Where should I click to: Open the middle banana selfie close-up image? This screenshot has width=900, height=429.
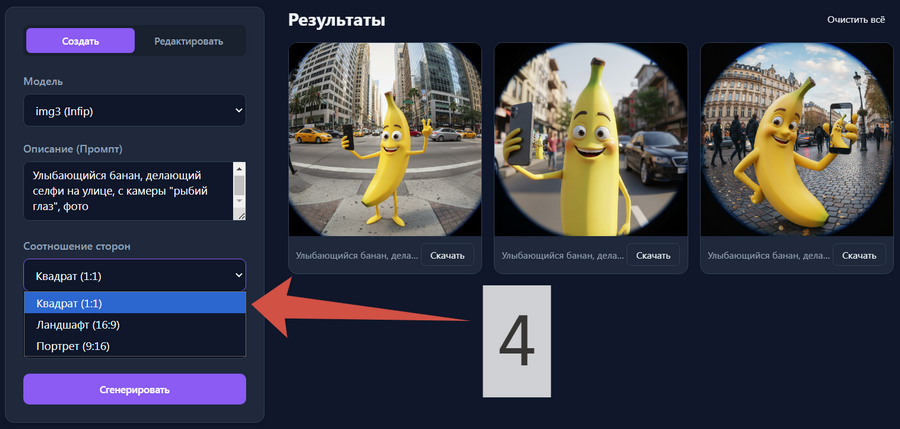tap(591, 139)
